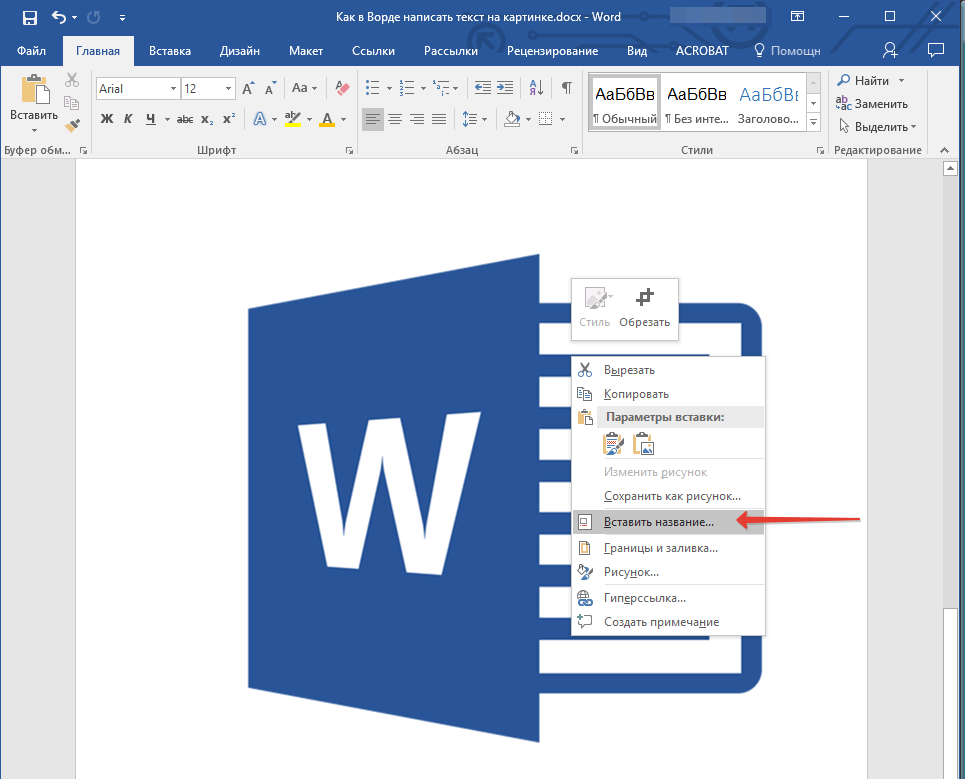Expand the Styles gallery with More arrow
Image resolution: width=965 pixels, height=779 pixels.
pos(813,122)
